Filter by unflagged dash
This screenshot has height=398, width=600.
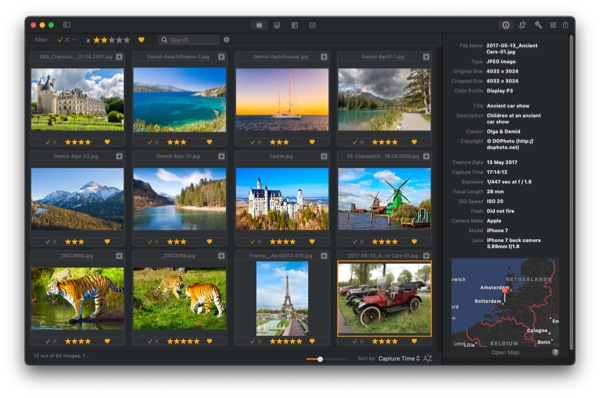point(74,39)
